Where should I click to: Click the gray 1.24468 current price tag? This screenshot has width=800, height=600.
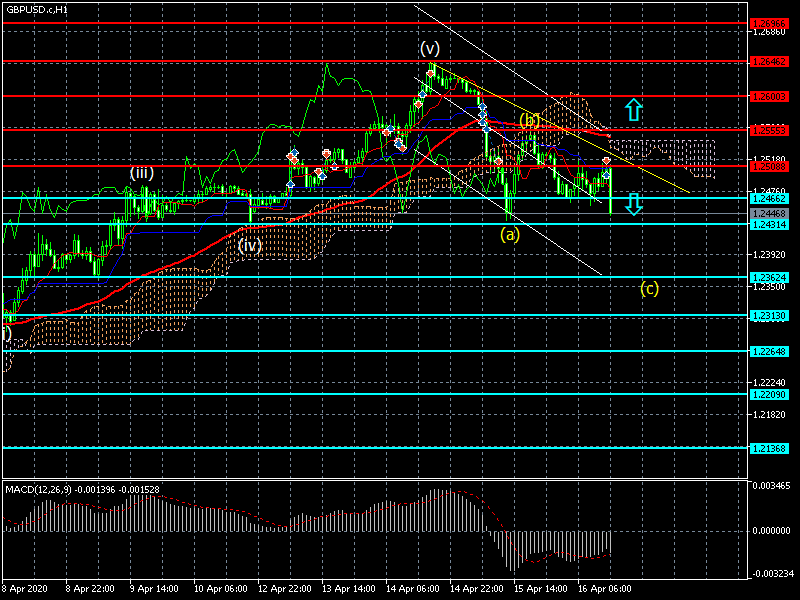pos(769,213)
